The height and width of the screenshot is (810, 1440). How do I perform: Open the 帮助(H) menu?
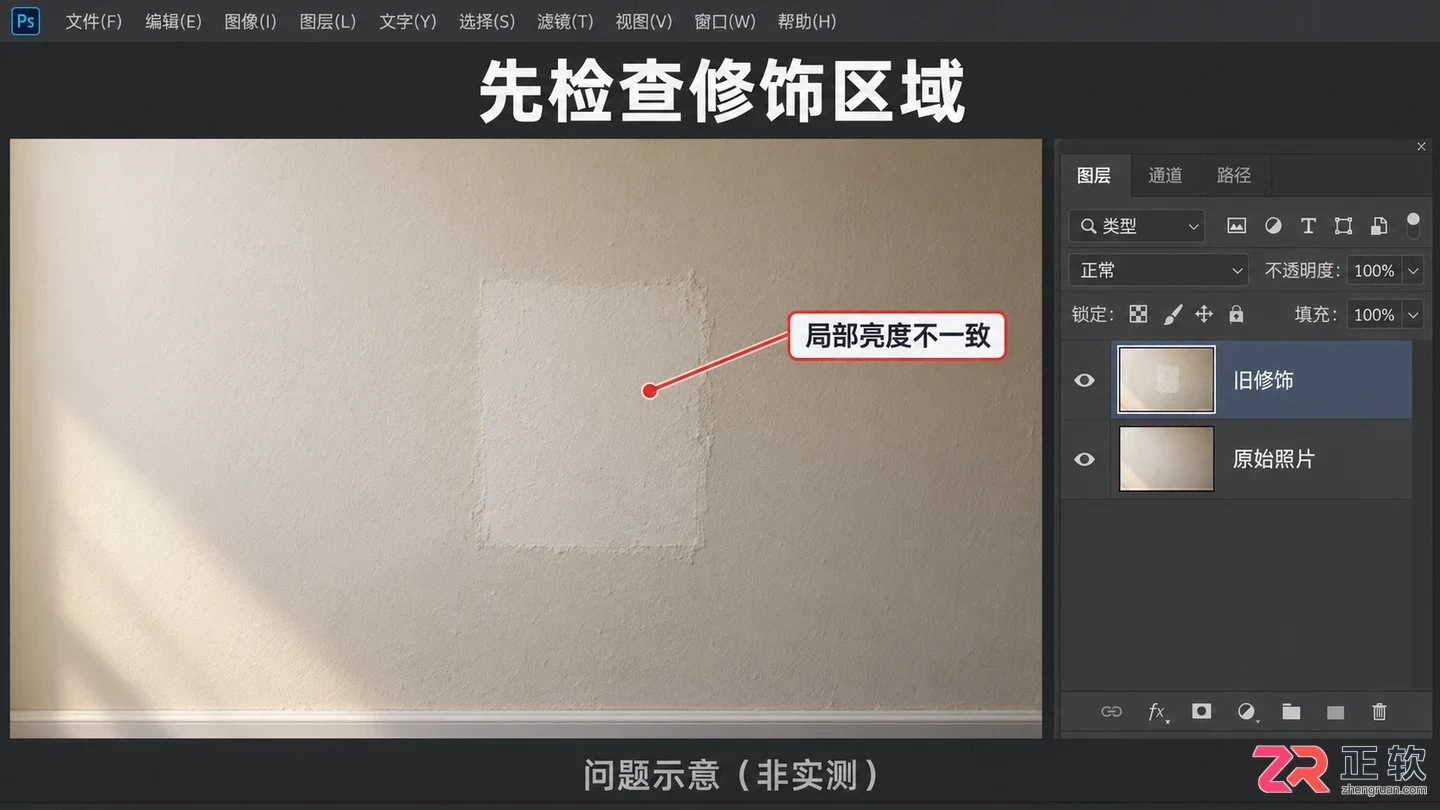[806, 21]
